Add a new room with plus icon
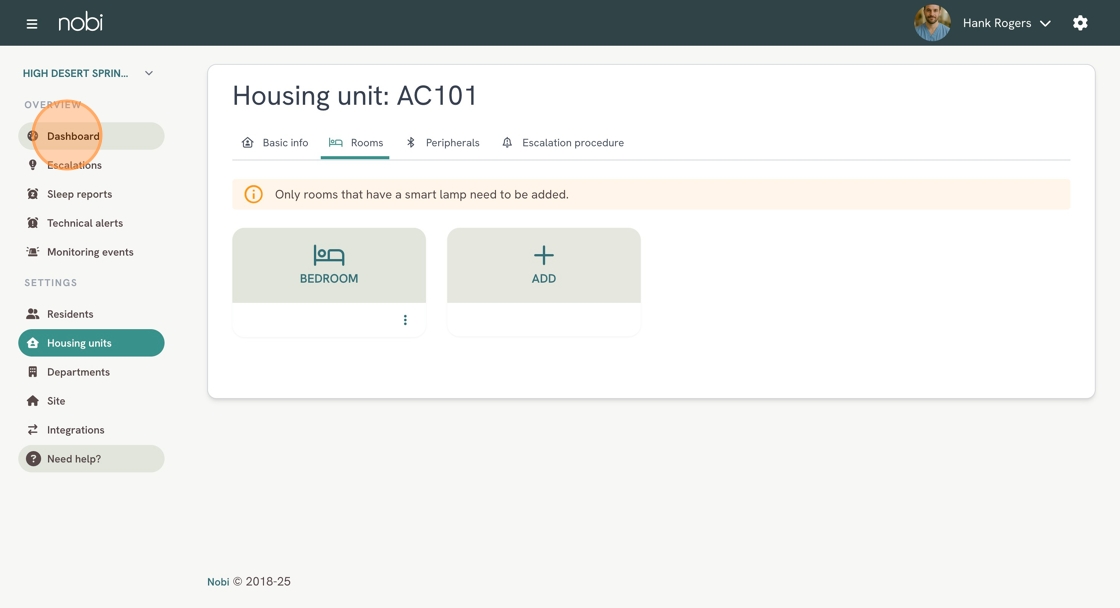 point(544,265)
